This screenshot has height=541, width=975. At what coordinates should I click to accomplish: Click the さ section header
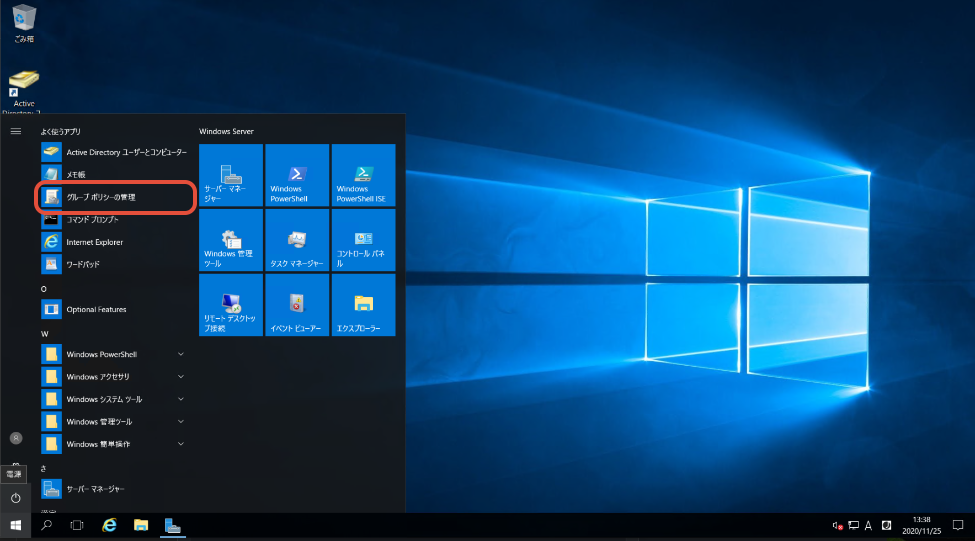[x=43, y=469]
